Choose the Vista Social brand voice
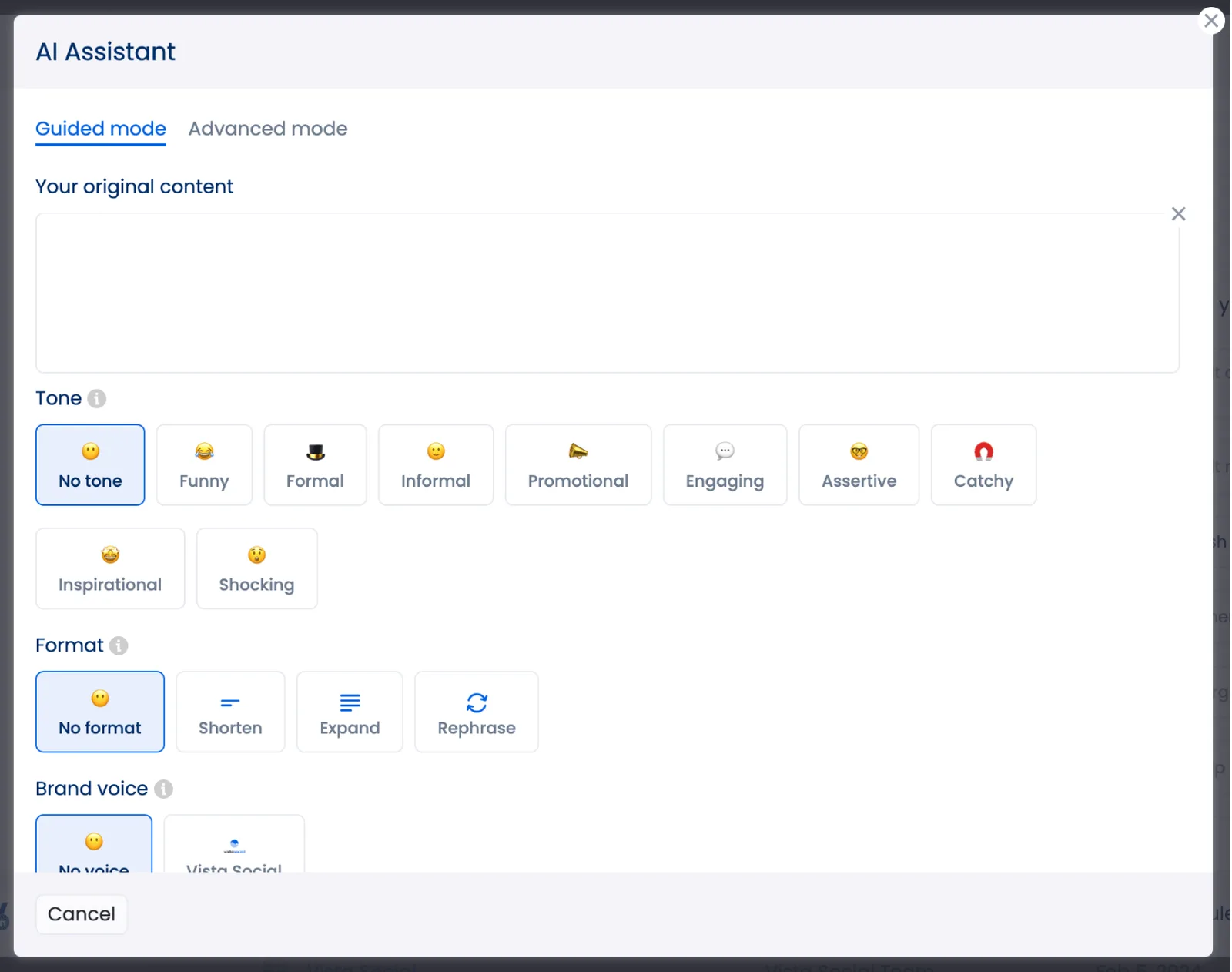The width and height of the screenshot is (1232, 972). click(233, 851)
